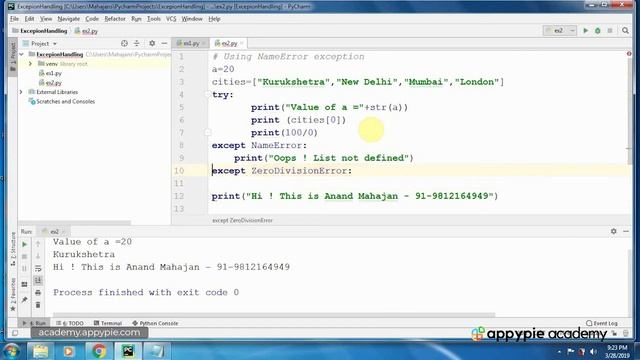Open the Refactor menu

(x=115, y=19)
